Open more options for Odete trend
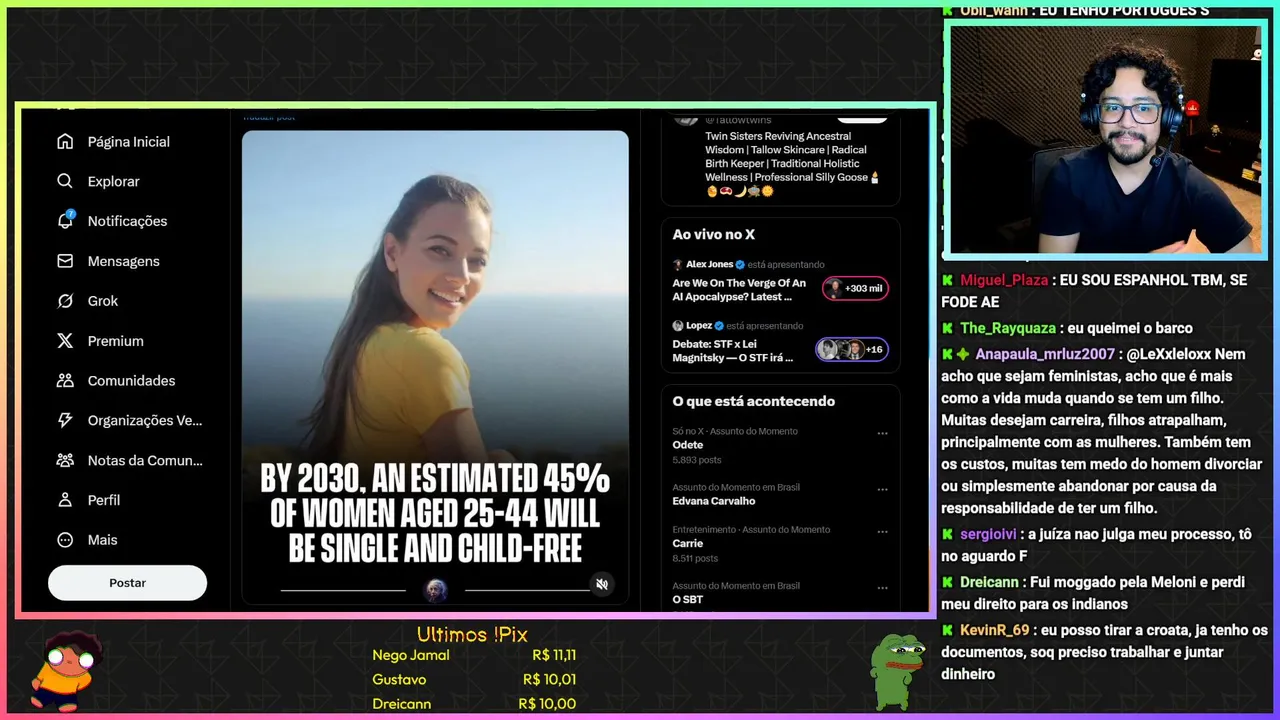This screenshot has height=720, width=1280. point(882,433)
